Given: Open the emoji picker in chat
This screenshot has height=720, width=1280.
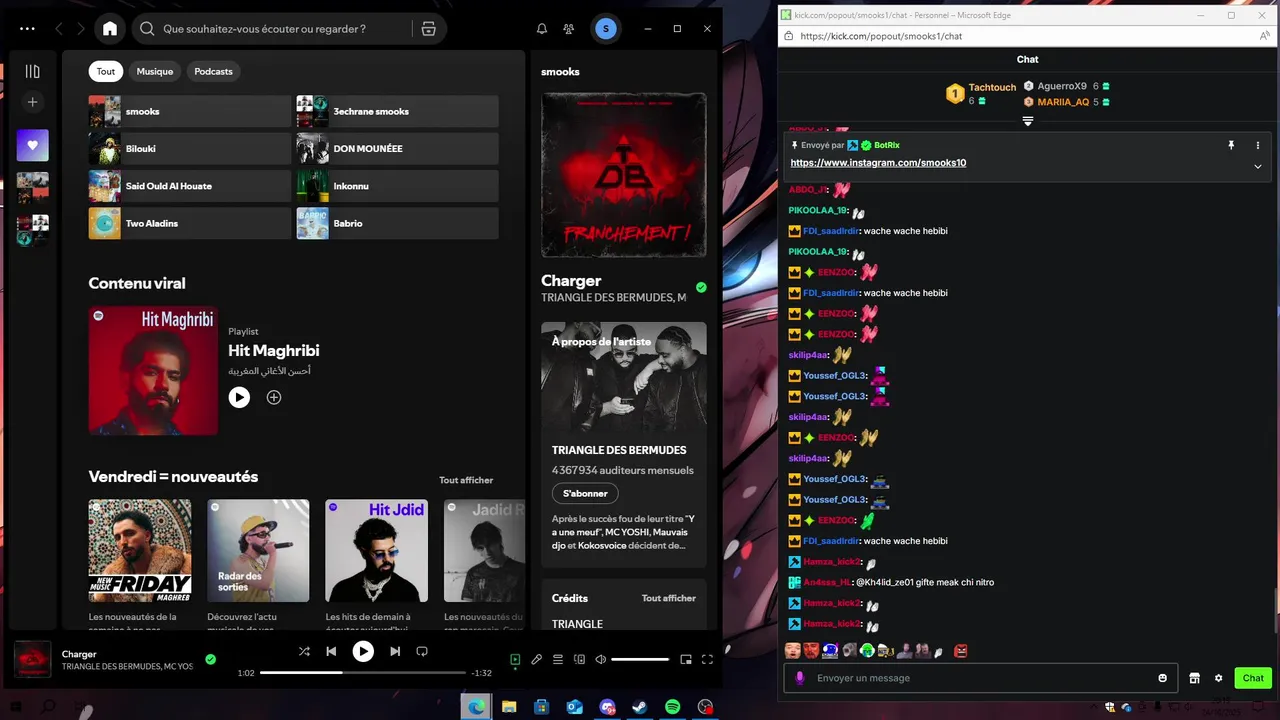Looking at the screenshot, I should click(x=1163, y=678).
